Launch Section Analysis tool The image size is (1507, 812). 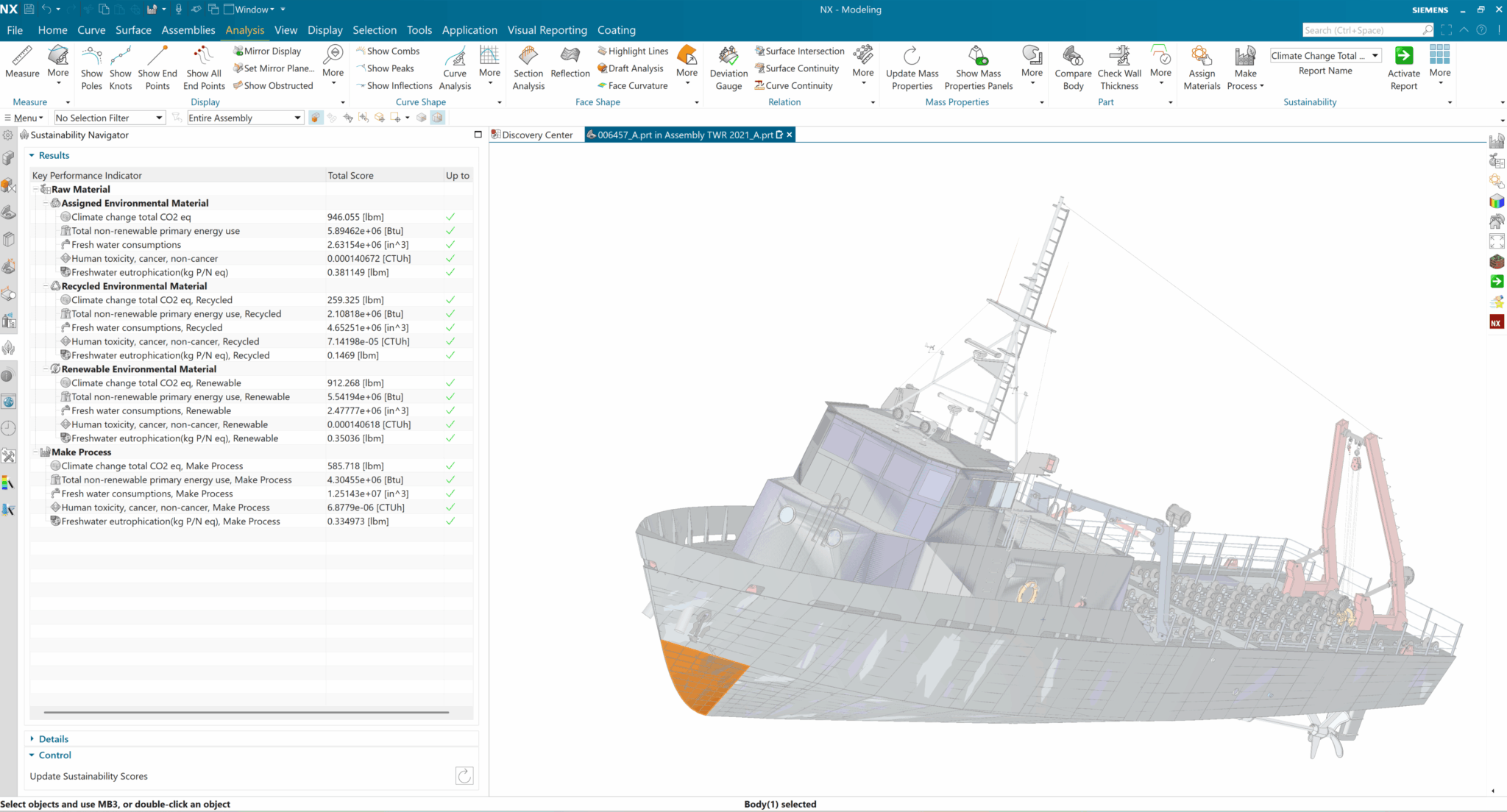tap(528, 67)
